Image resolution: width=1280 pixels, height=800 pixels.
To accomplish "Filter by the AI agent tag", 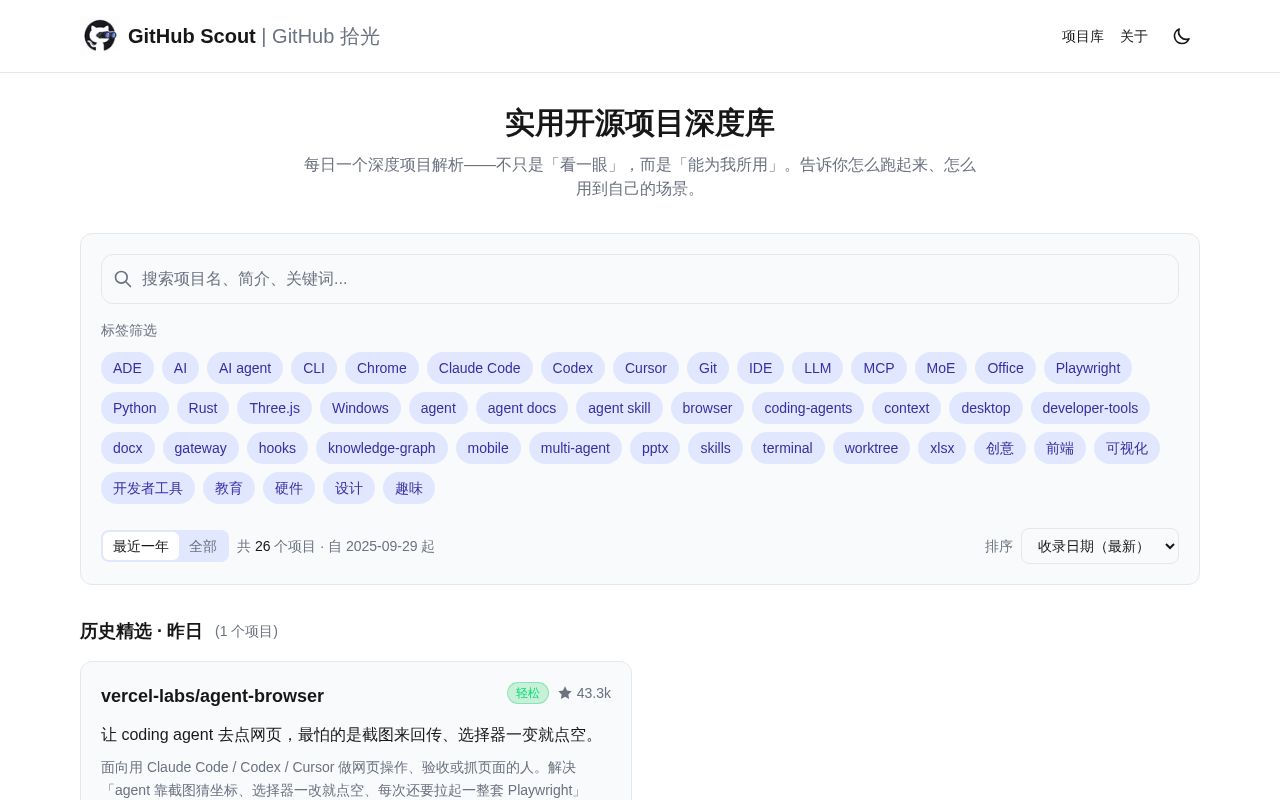I will [x=245, y=368].
